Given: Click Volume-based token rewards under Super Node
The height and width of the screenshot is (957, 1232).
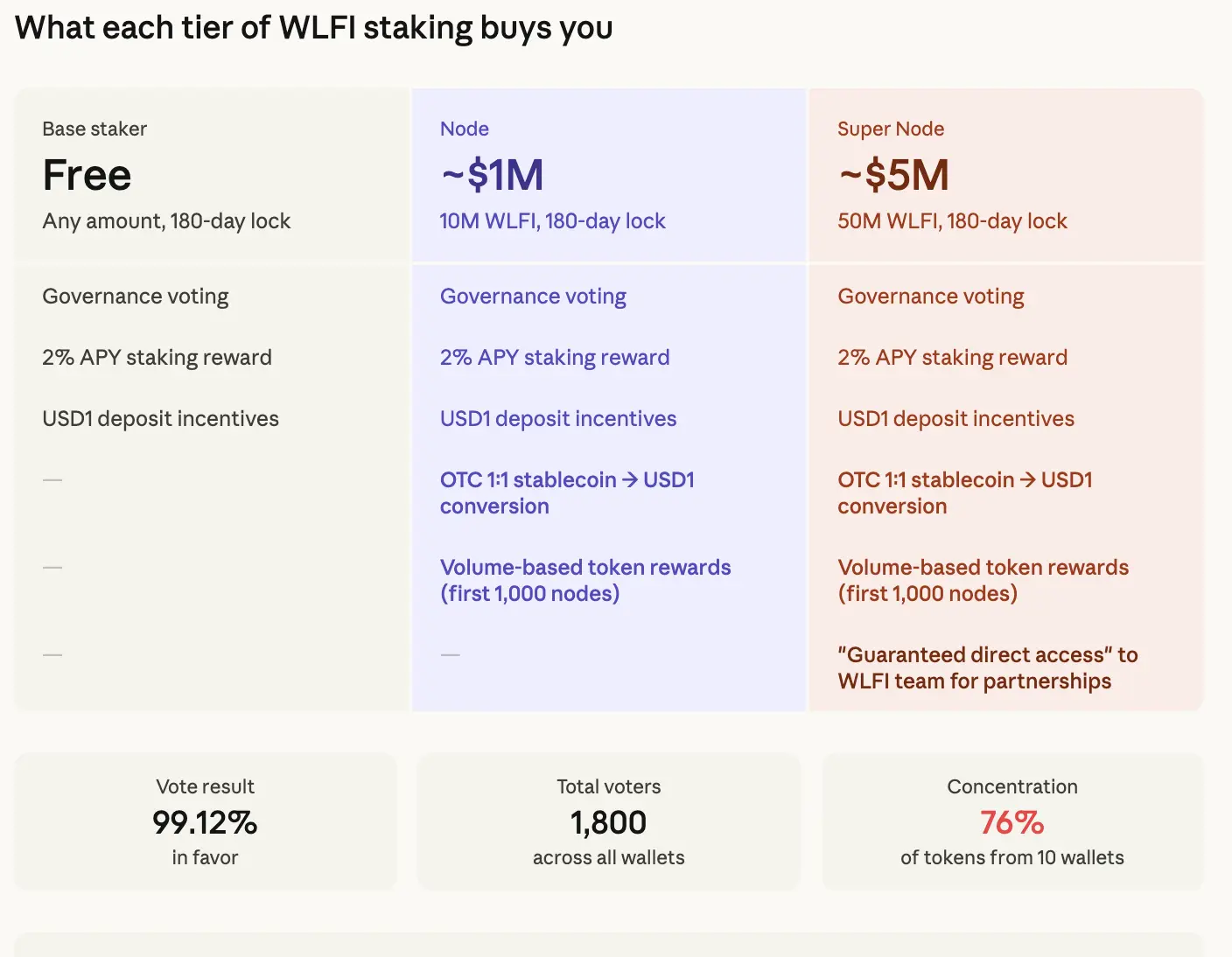Looking at the screenshot, I should [x=983, y=580].
